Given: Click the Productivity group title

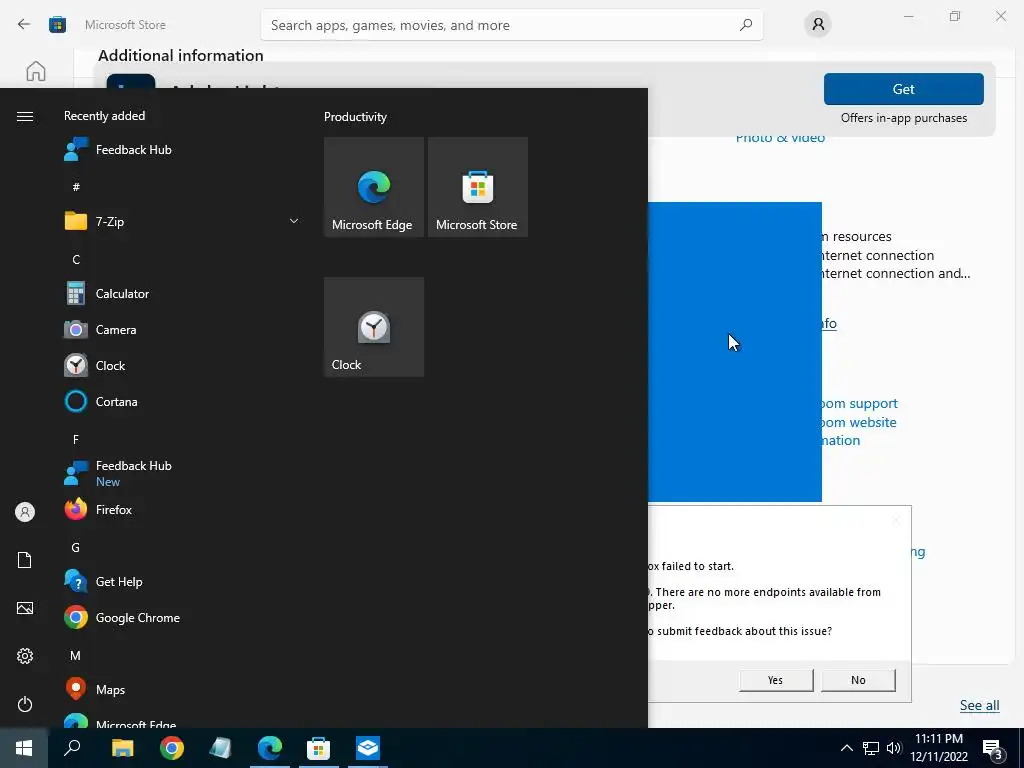Looking at the screenshot, I should 355,117.
